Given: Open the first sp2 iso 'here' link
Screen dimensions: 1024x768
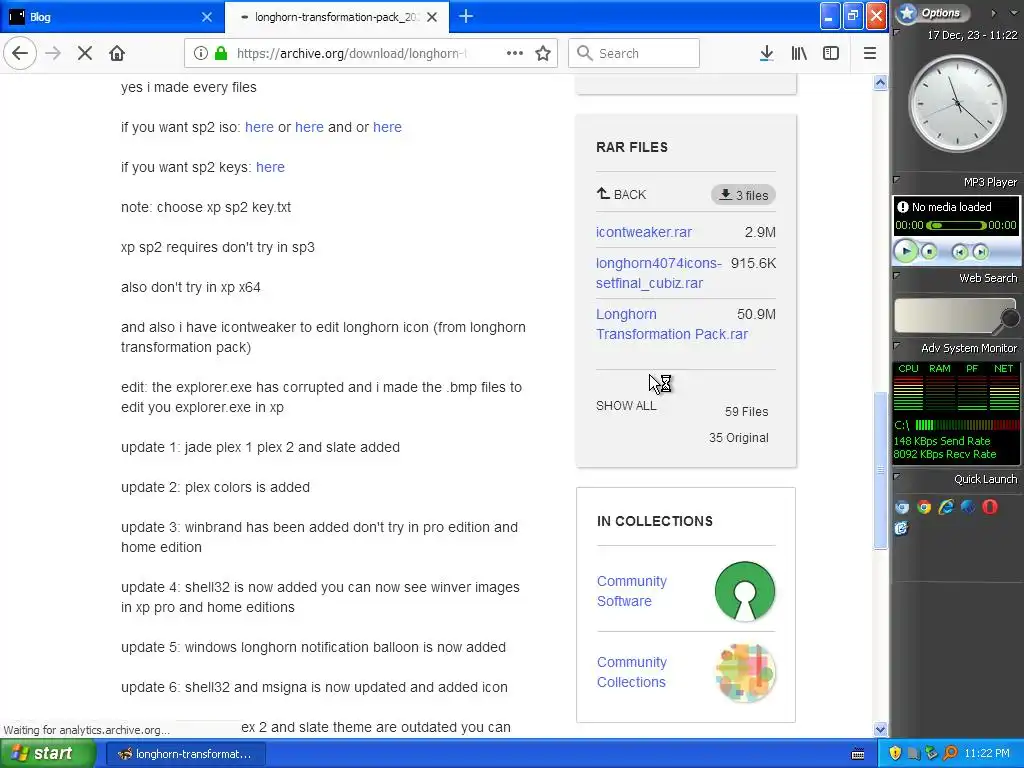Looking at the screenshot, I should 259,127.
